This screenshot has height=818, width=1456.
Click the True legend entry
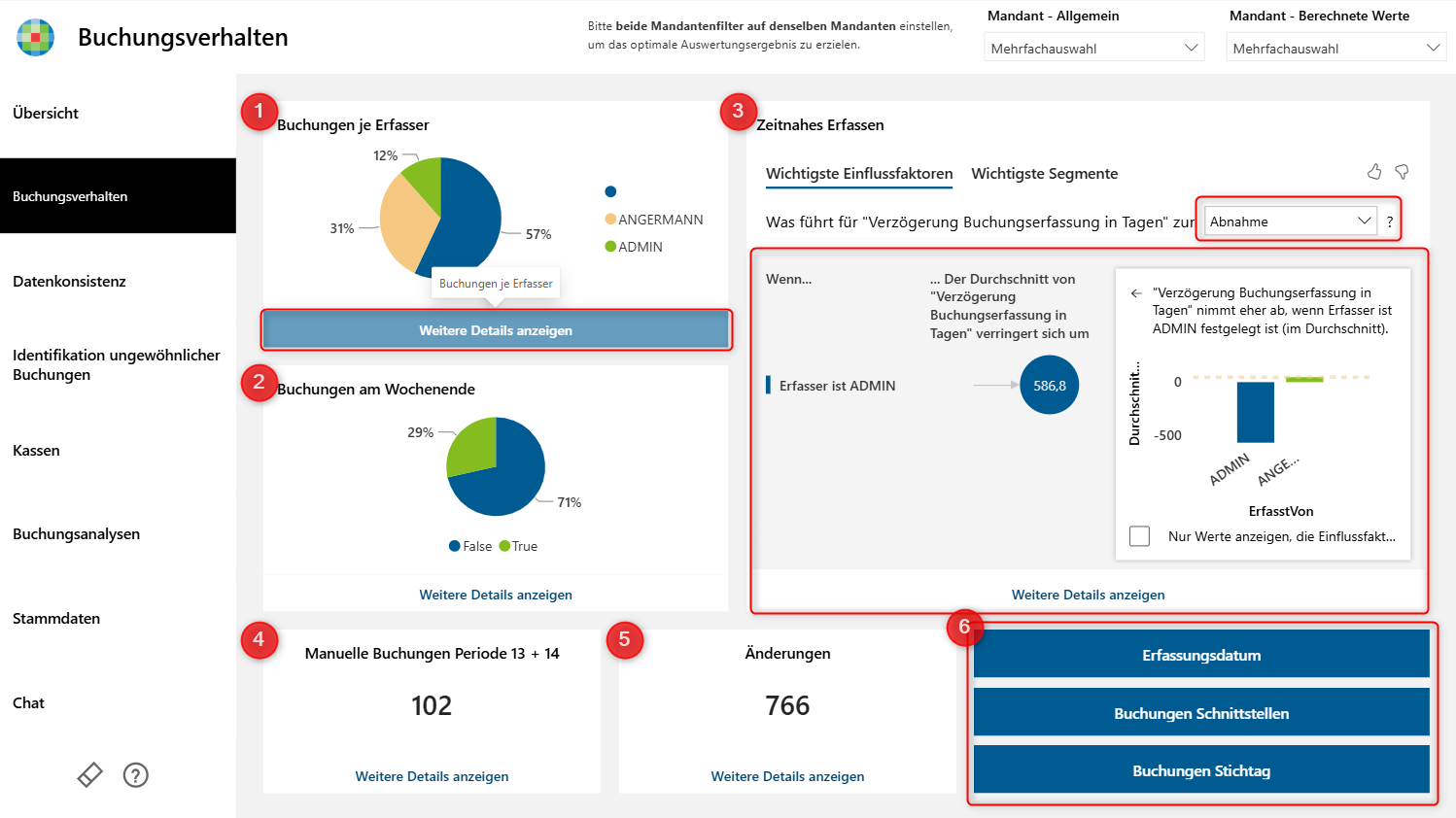tap(518, 546)
